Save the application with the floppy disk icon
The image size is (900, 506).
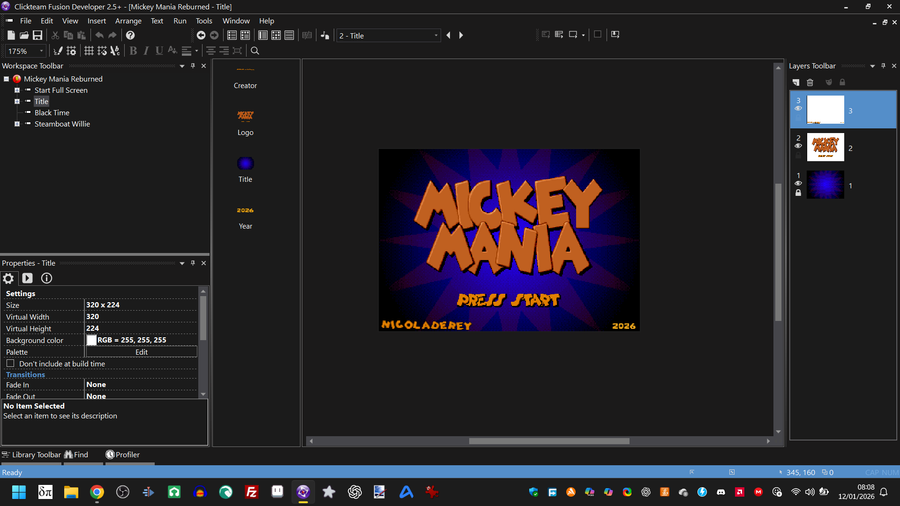[37, 36]
